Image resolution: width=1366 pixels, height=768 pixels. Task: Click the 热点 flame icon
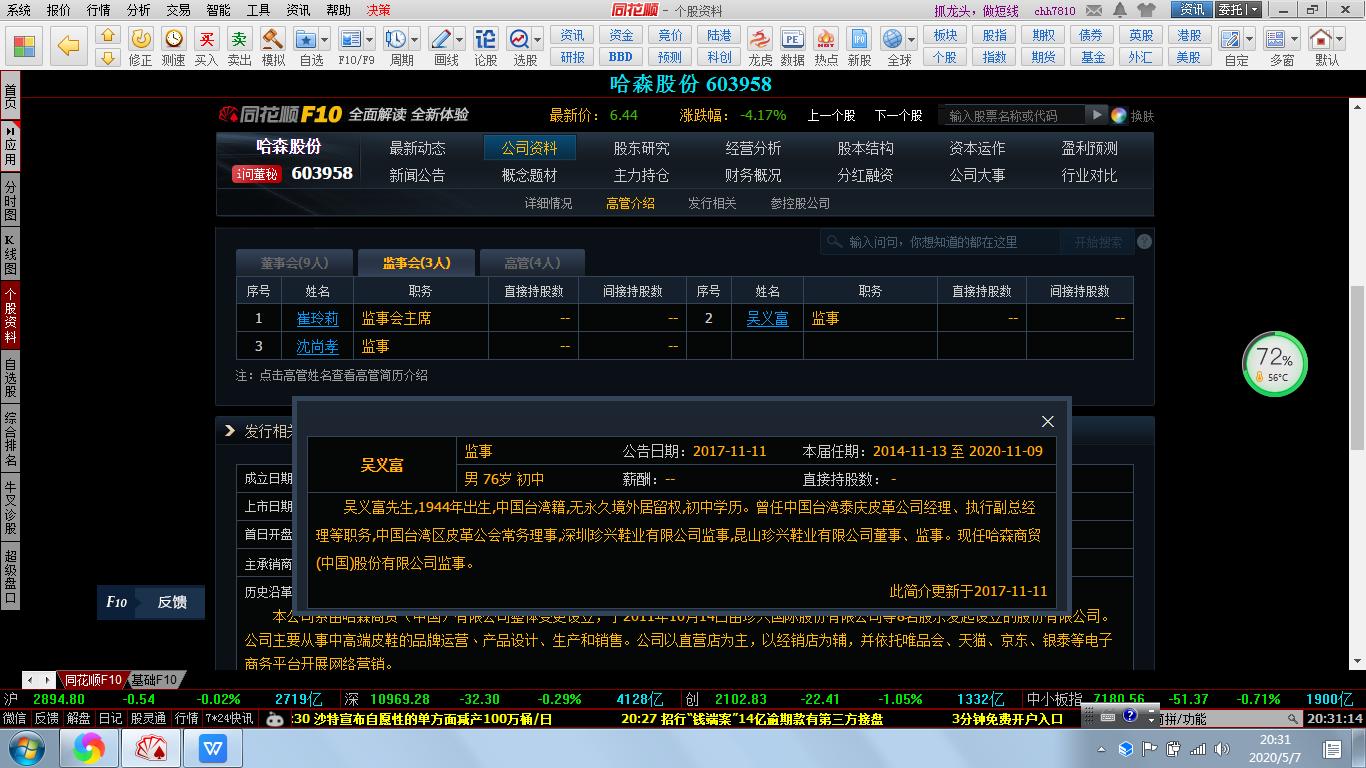(826, 39)
